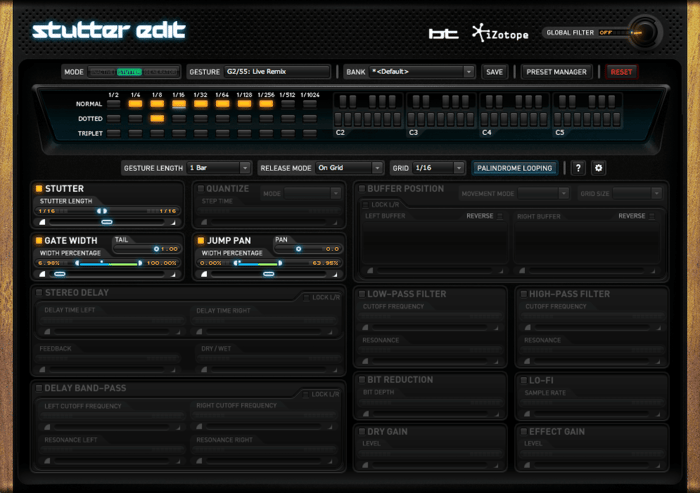Expand the Release Mode dropdown
Image resolution: width=700 pixels, height=493 pixels.
pos(349,168)
